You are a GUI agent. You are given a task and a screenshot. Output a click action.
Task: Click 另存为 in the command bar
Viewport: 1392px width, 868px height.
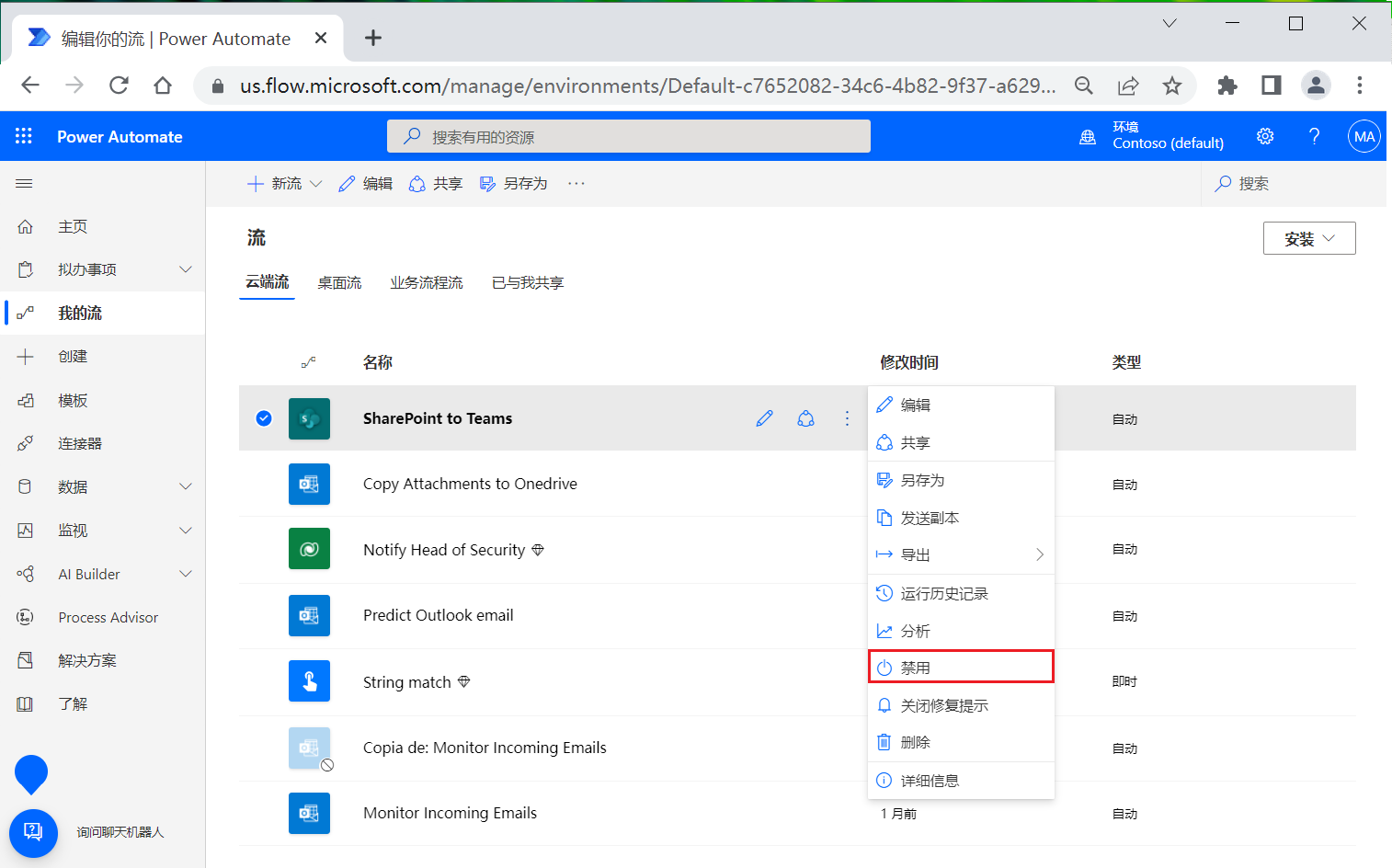point(513,184)
